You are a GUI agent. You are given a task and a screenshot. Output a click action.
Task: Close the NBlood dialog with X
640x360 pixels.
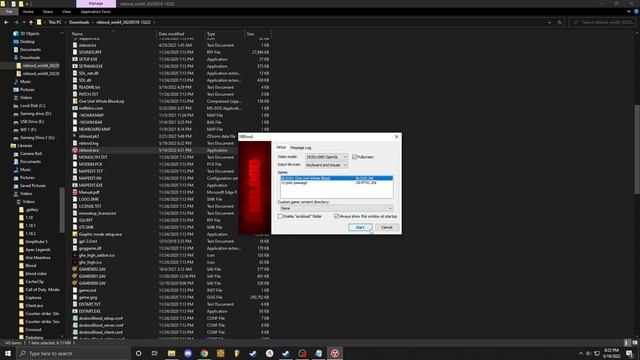396,137
